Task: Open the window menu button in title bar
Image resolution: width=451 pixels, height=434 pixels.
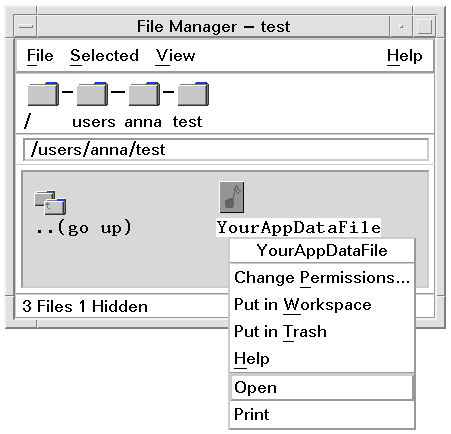Action: (26, 26)
